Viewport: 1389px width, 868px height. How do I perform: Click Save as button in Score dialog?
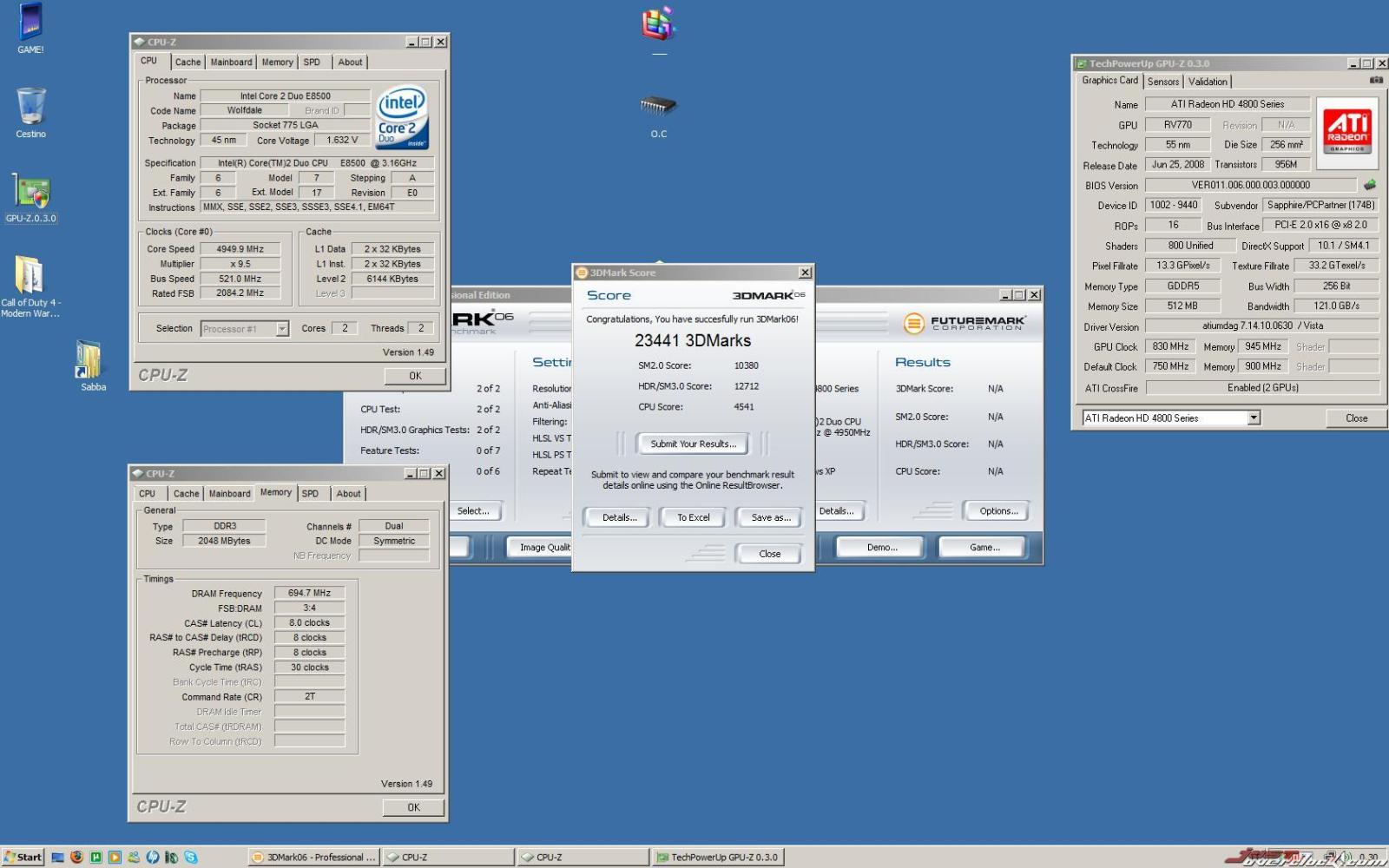coord(770,517)
